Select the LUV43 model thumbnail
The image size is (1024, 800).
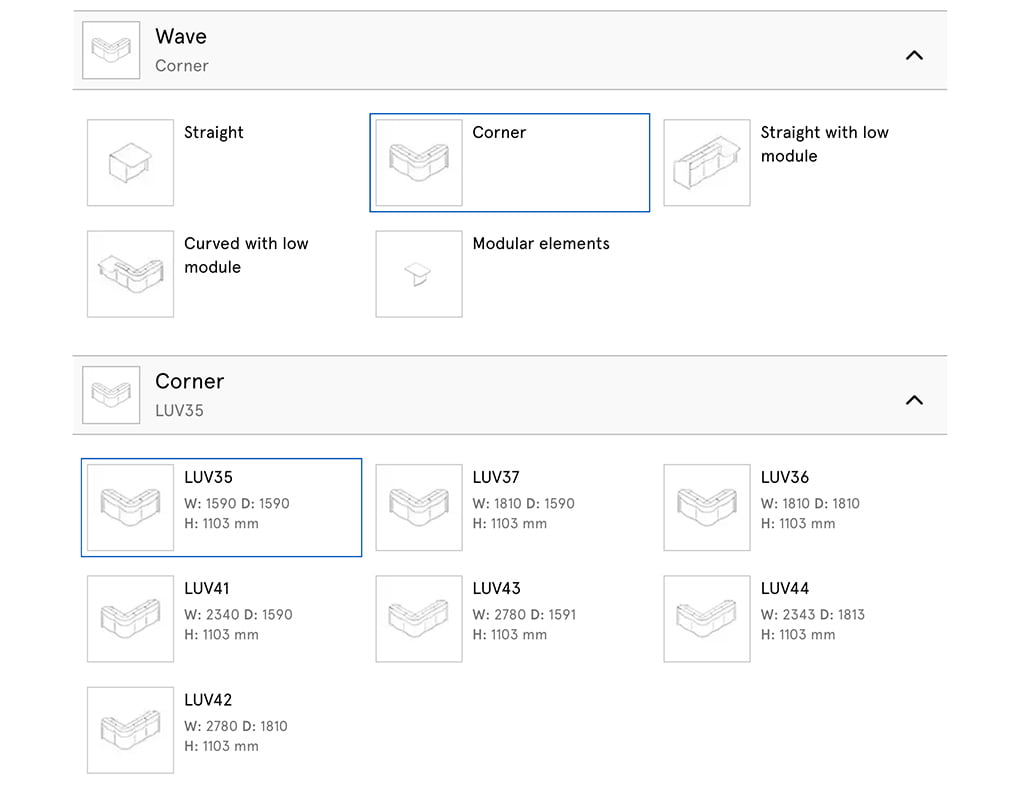(419, 618)
